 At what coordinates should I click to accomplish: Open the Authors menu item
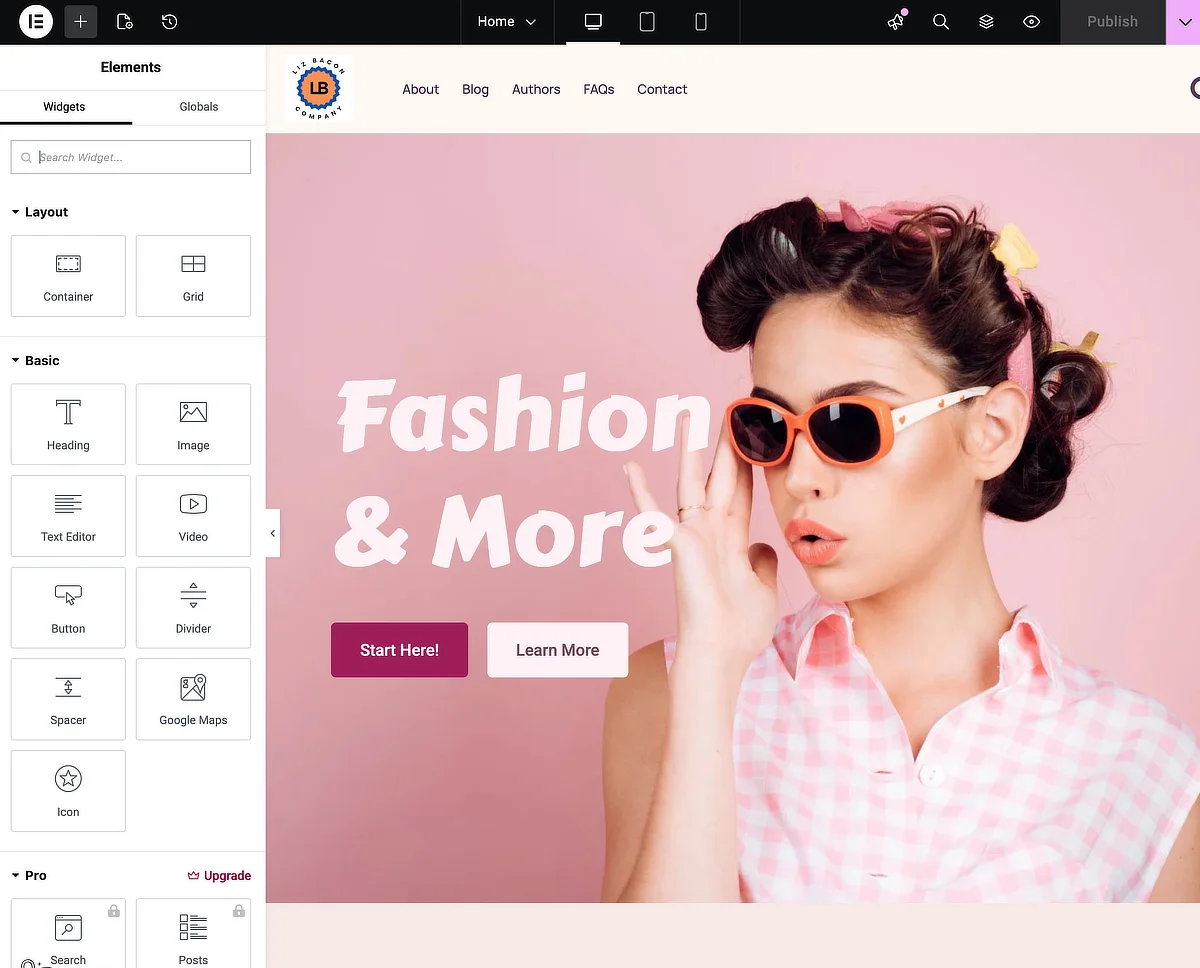pyautogui.click(x=536, y=89)
